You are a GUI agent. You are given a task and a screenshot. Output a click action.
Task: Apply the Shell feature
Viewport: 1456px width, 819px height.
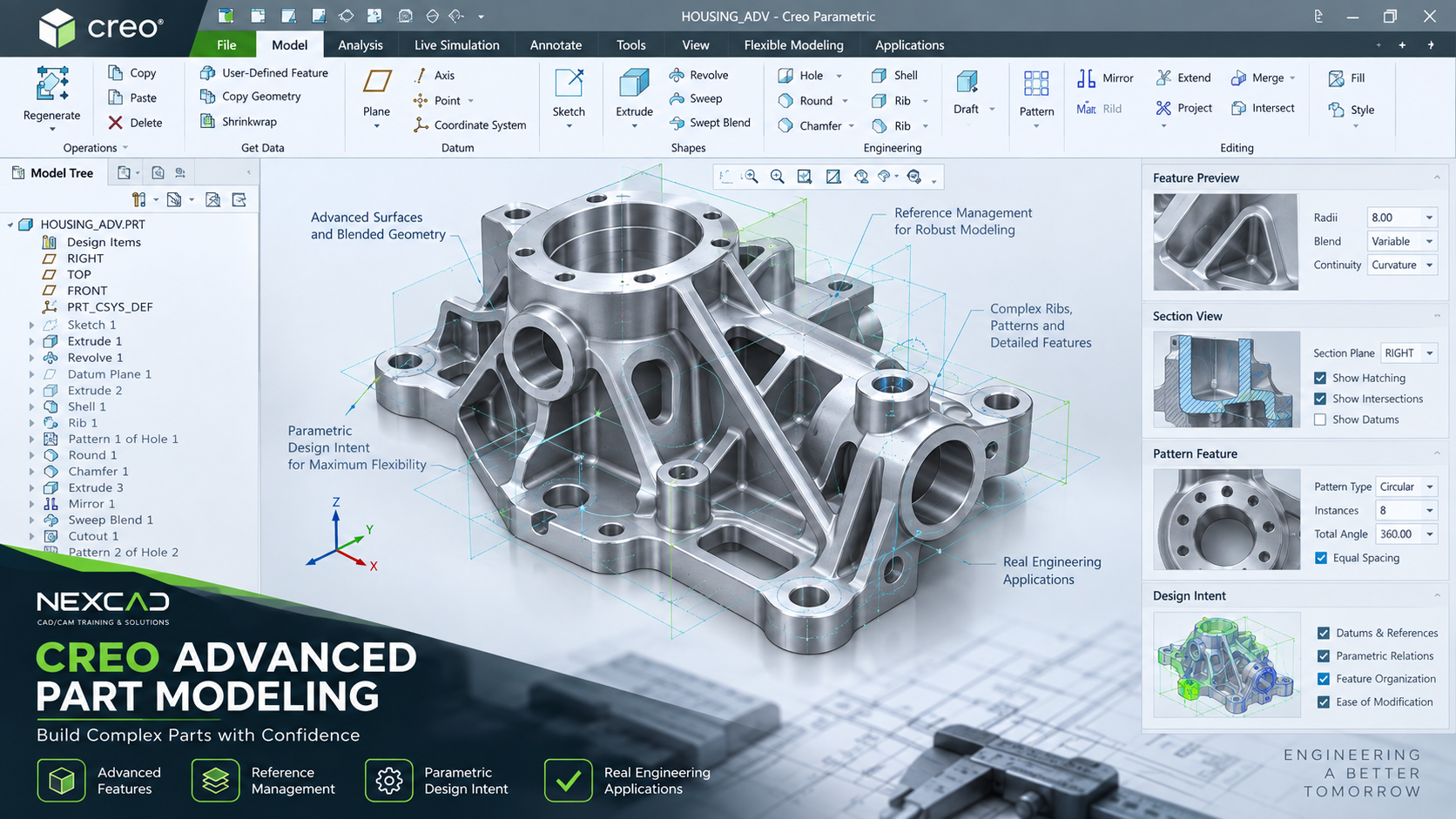(894, 76)
